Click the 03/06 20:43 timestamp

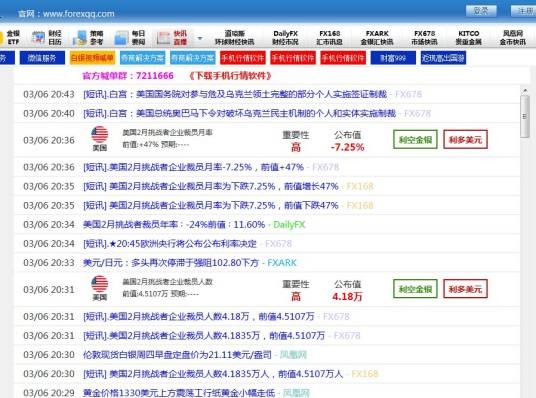49,94
